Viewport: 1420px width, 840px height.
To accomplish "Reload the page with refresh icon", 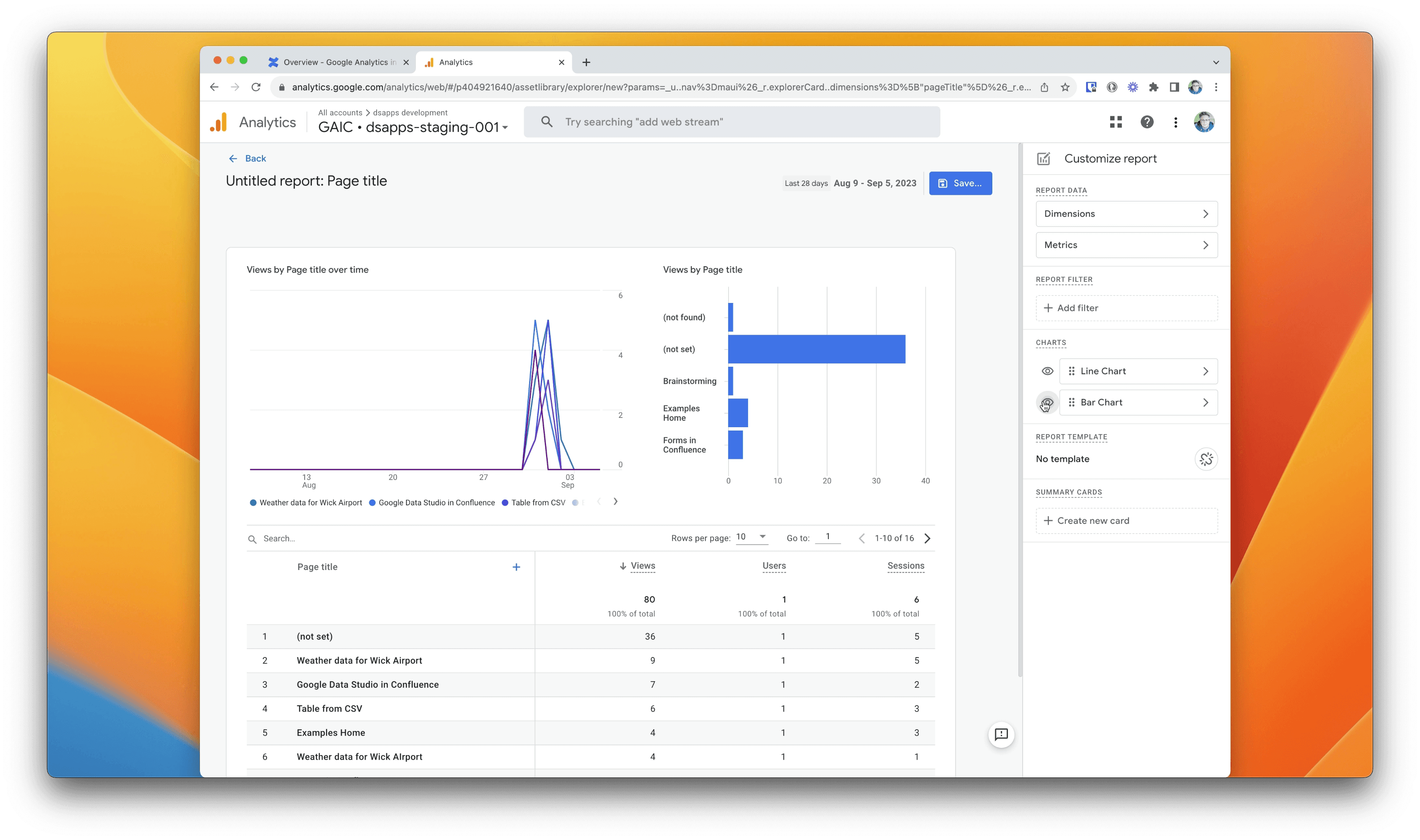I will pyautogui.click(x=256, y=87).
